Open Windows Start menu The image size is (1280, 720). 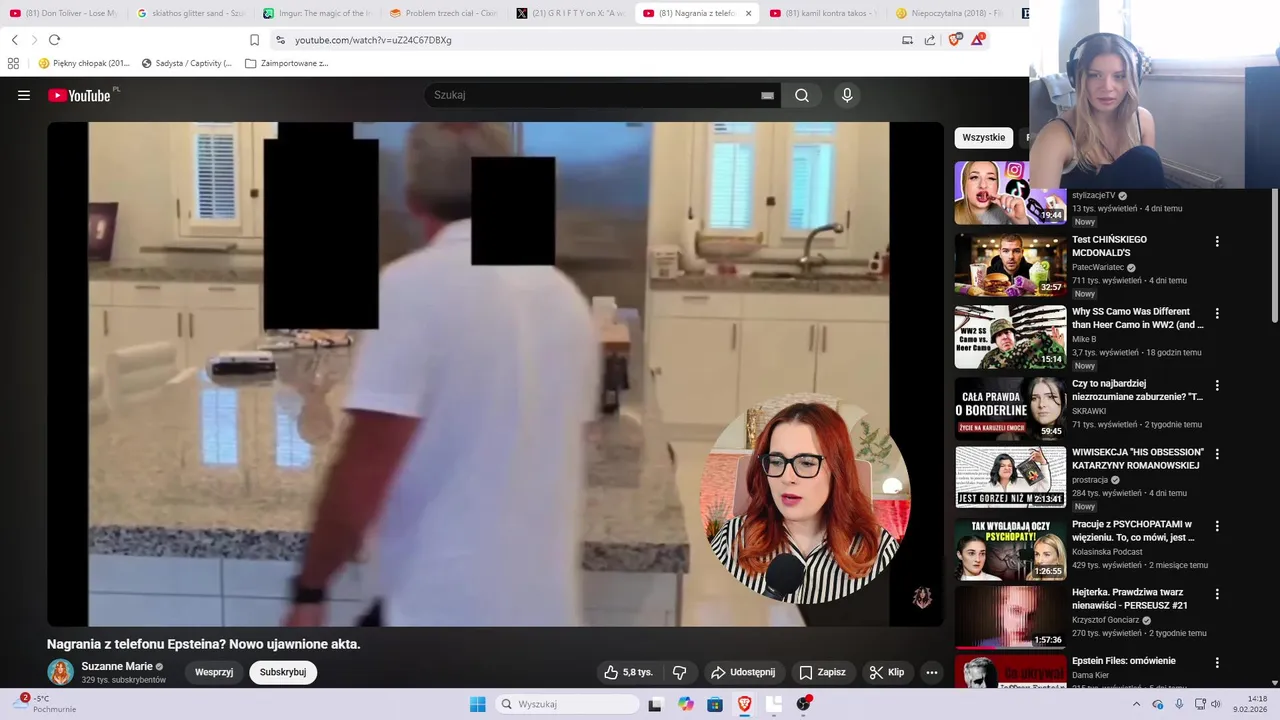(478, 704)
